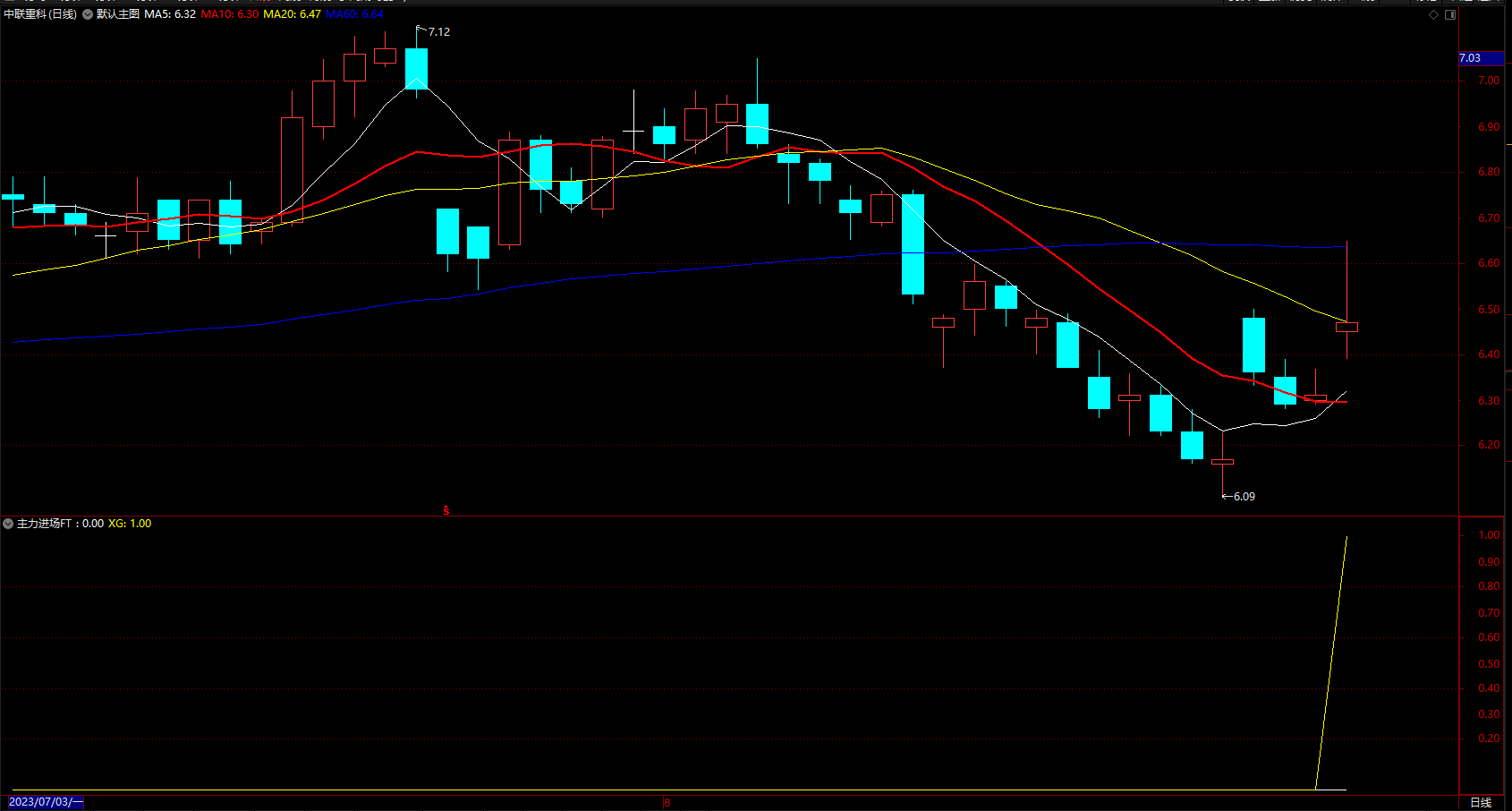Viewport: 1512px width, 811px height.
Task: Click the 0.50 label on indicator axis
Action: pos(1489,664)
